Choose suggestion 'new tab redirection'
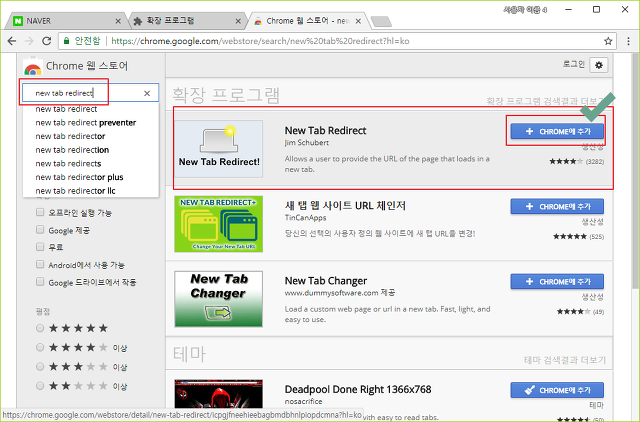This screenshot has width=640, height=422. 72,150
